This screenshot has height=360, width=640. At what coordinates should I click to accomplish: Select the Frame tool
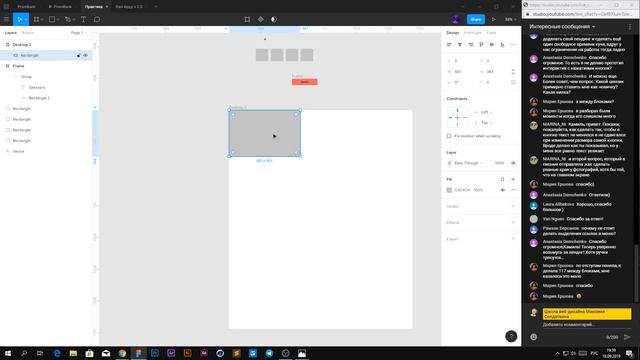point(36,19)
